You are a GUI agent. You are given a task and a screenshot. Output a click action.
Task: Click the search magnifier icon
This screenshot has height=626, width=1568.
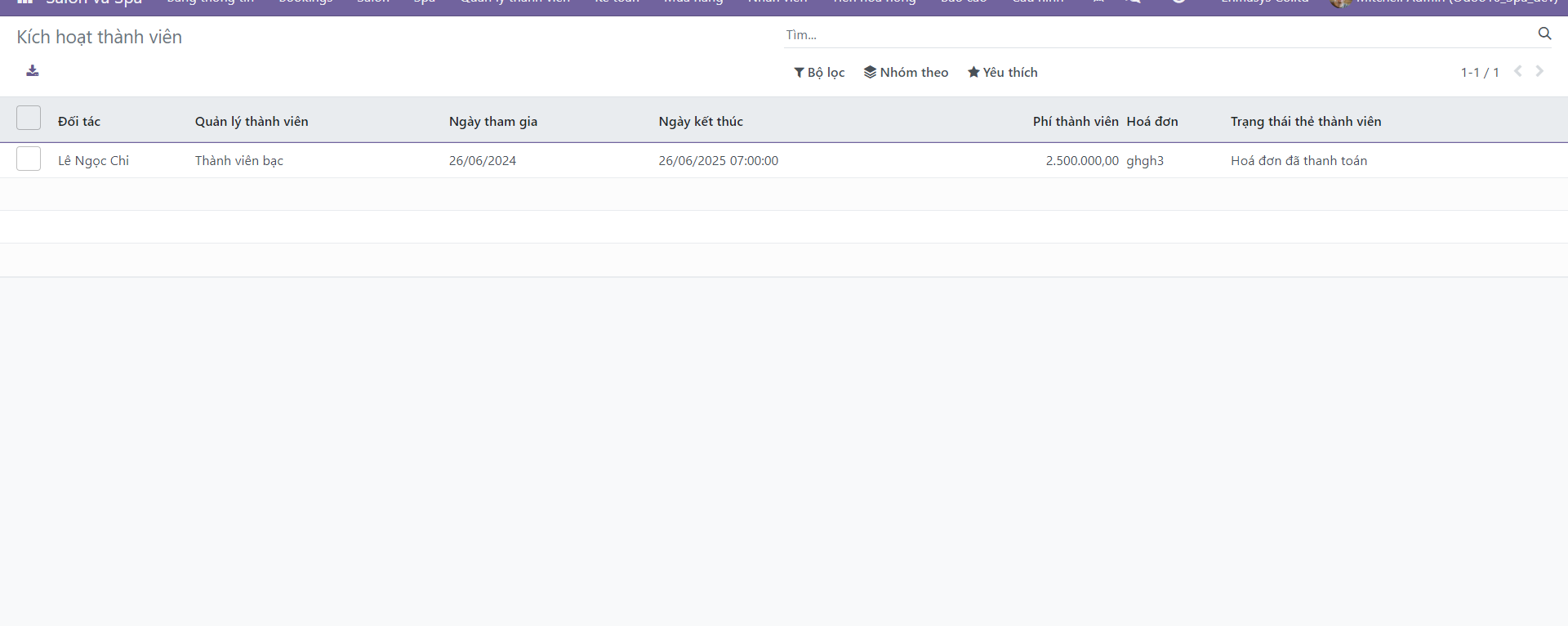point(1544,34)
